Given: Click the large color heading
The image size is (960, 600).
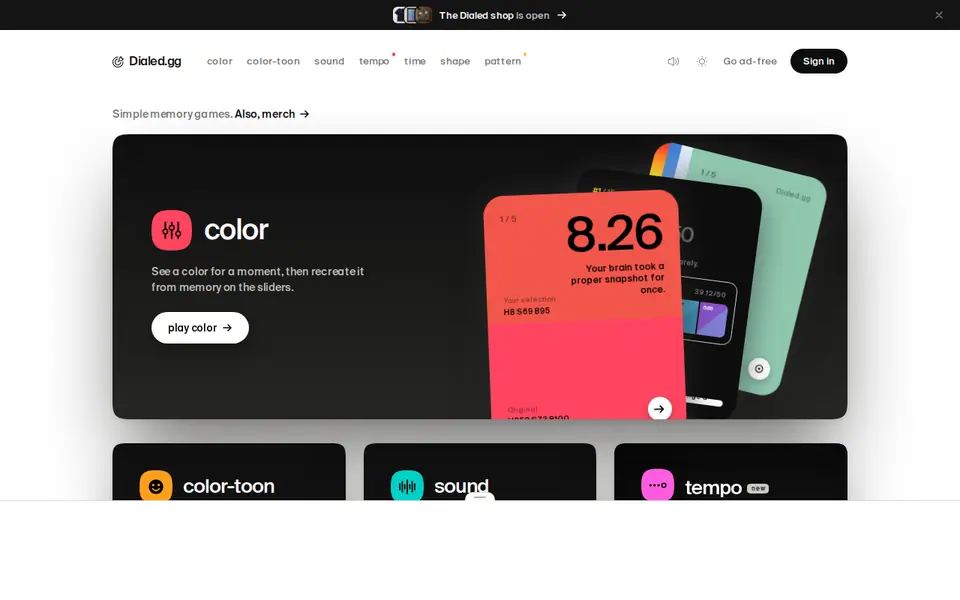Looking at the screenshot, I should (236, 230).
